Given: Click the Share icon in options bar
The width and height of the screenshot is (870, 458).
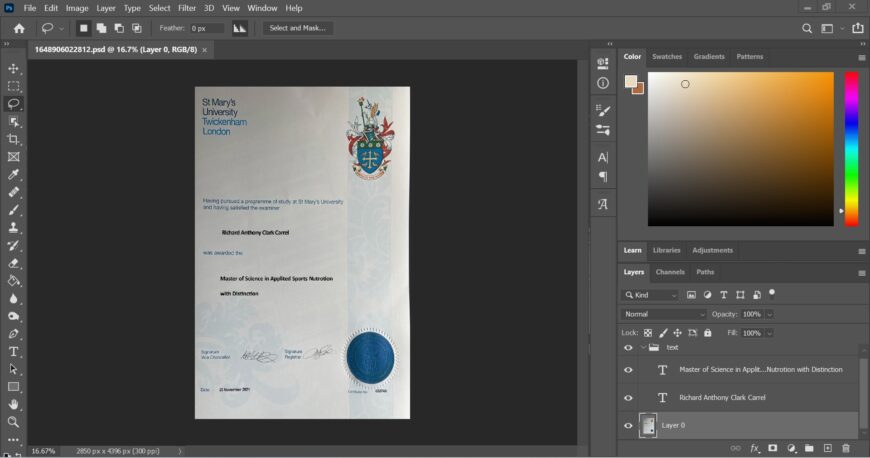Looking at the screenshot, I should (x=858, y=28).
